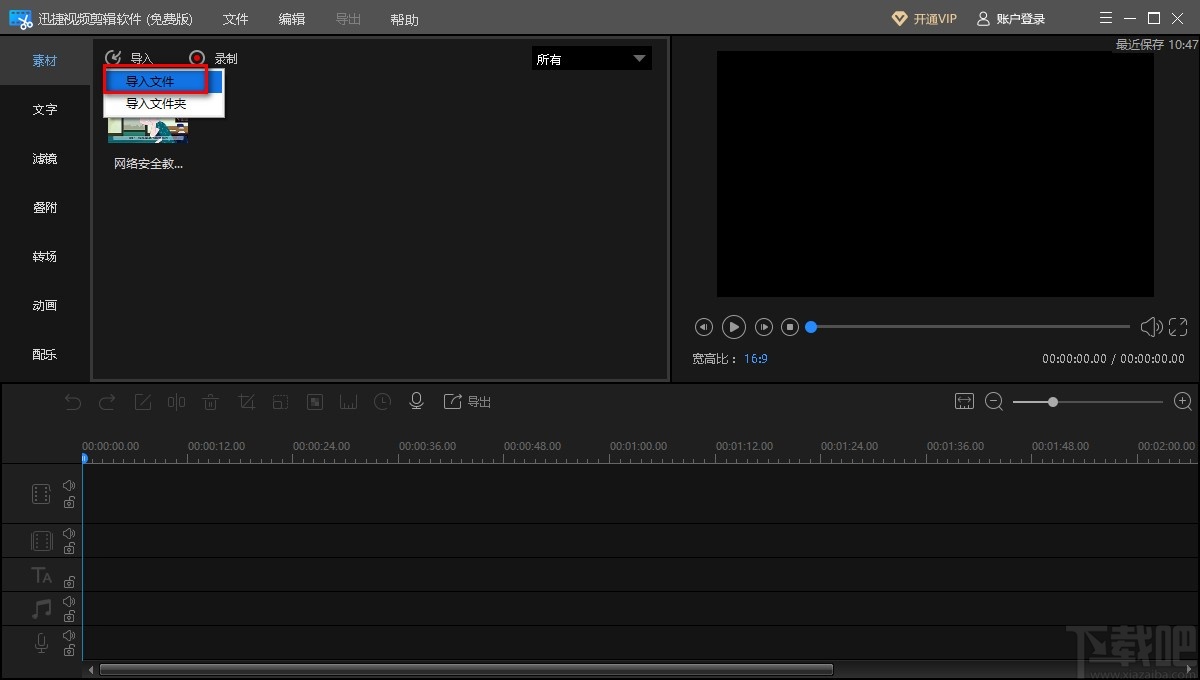The height and width of the screenshot is (680, 1200).
Task: Select the 网络安全教 video thumbnail
Action: click(x=148, y=132)
